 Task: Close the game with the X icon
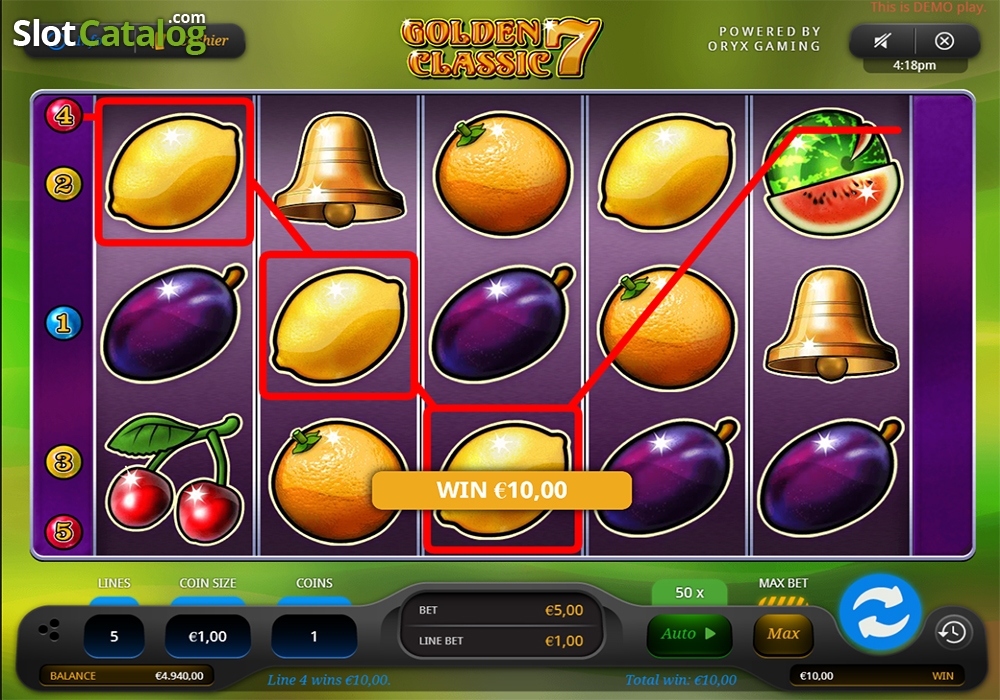coord(945,41)
